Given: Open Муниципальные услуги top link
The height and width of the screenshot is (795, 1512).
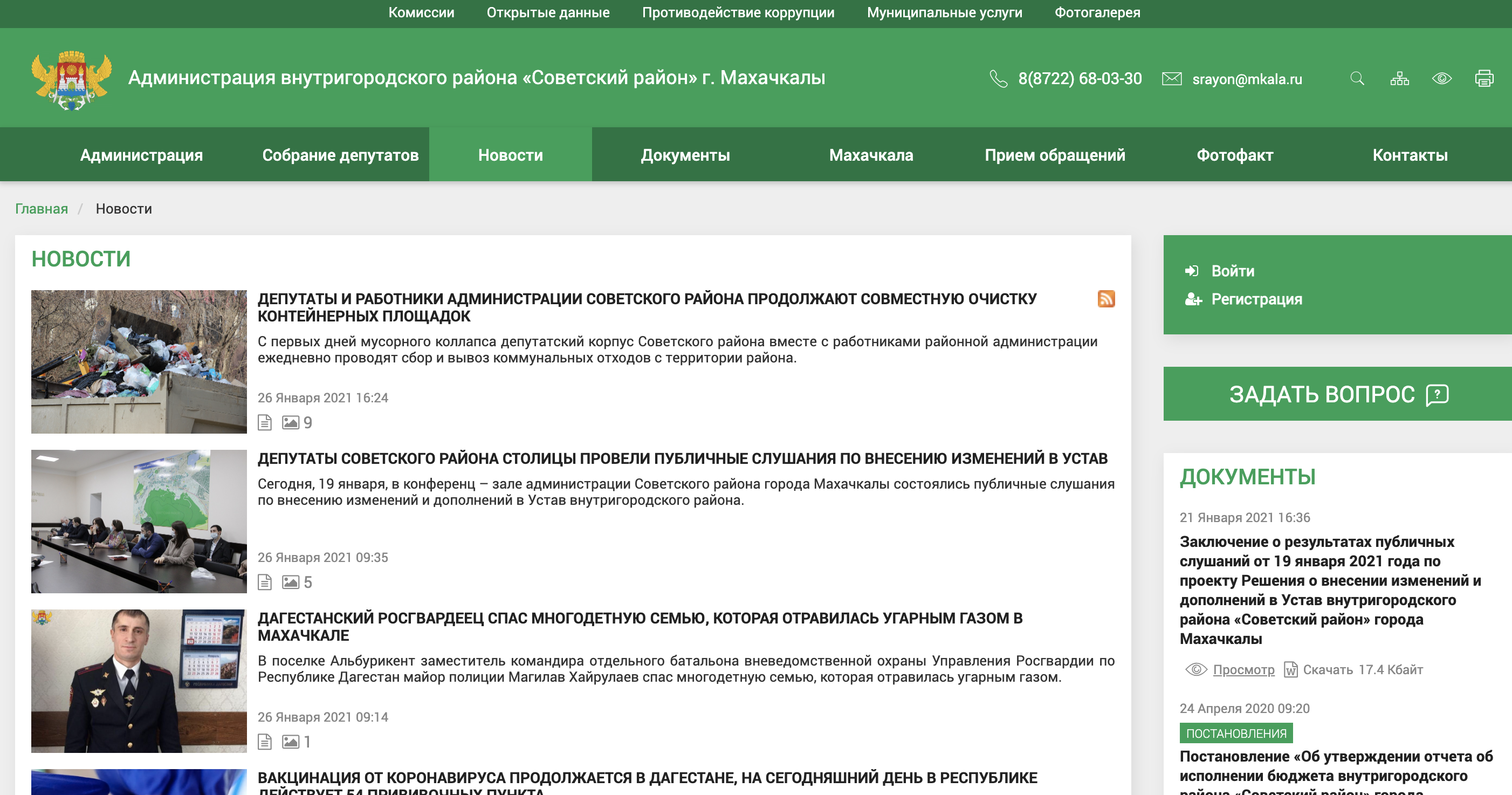Looking at the screenshot, I should (x=944, y=12).
